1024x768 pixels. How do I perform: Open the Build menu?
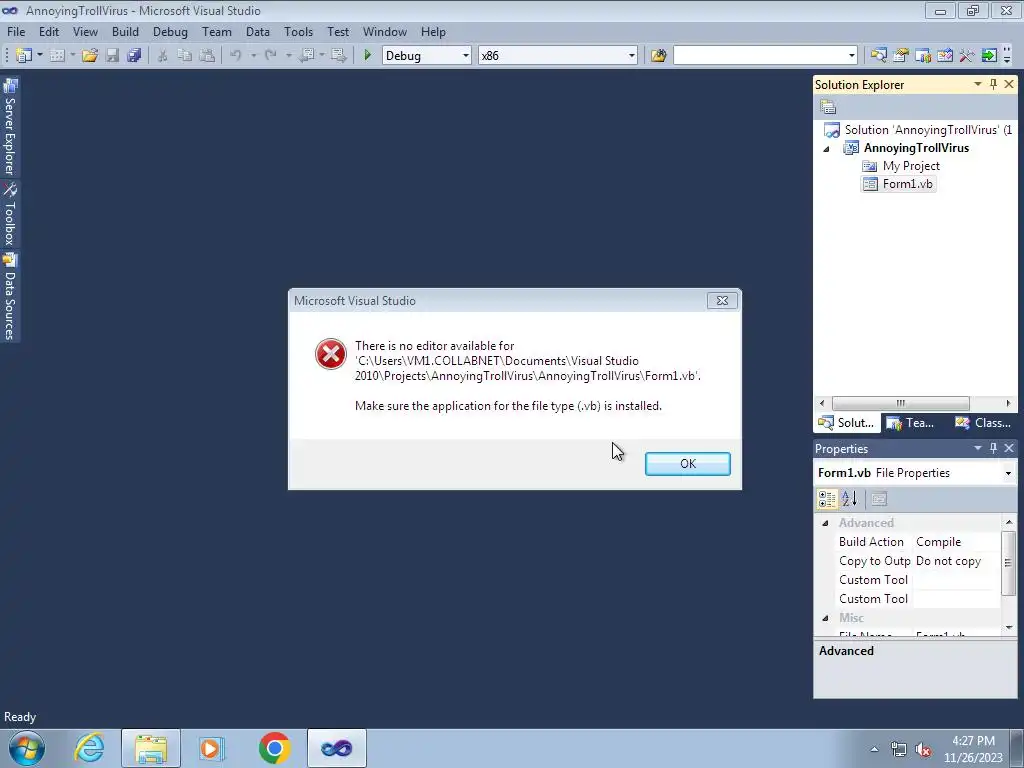(x=125, y=31)
